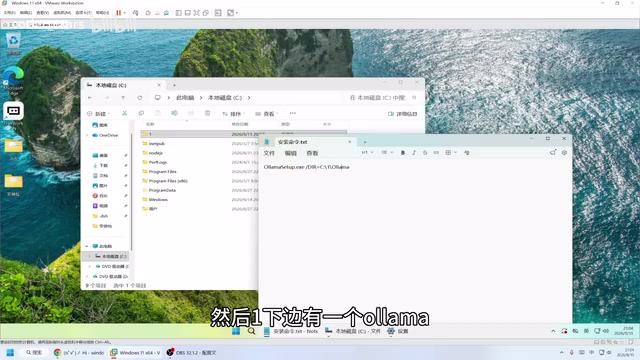Open the list style dropdown in Notepad
Viewport: 640px width, 360px height.
[x=387, y=152]
